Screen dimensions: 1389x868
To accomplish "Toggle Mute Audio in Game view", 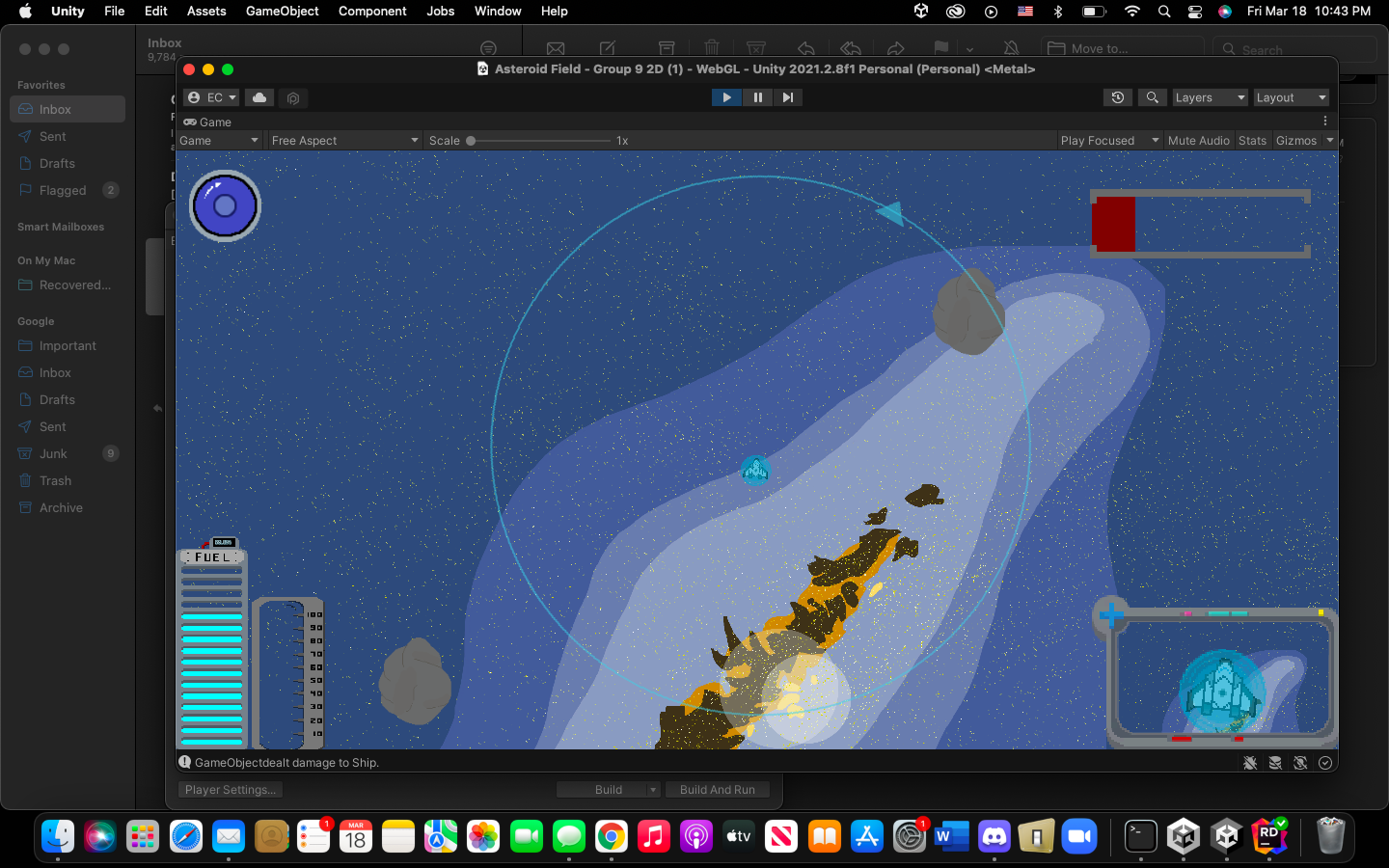I will (x=1198, y=141).
